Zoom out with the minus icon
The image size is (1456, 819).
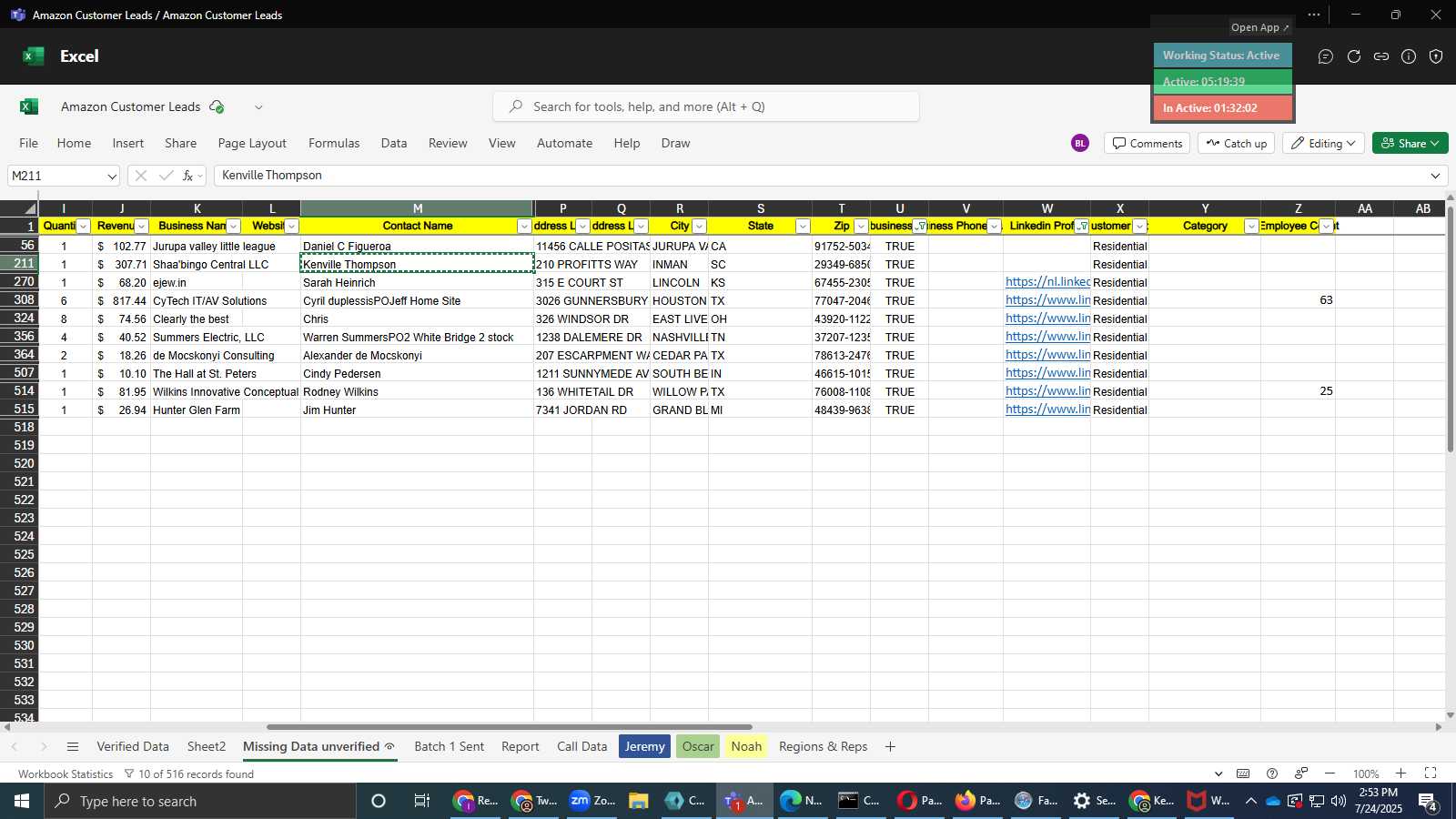coord(1330,773)
